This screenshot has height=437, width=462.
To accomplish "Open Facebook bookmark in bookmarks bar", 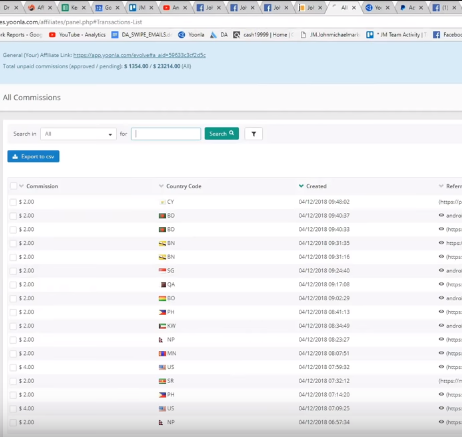I will coord(447,35).
